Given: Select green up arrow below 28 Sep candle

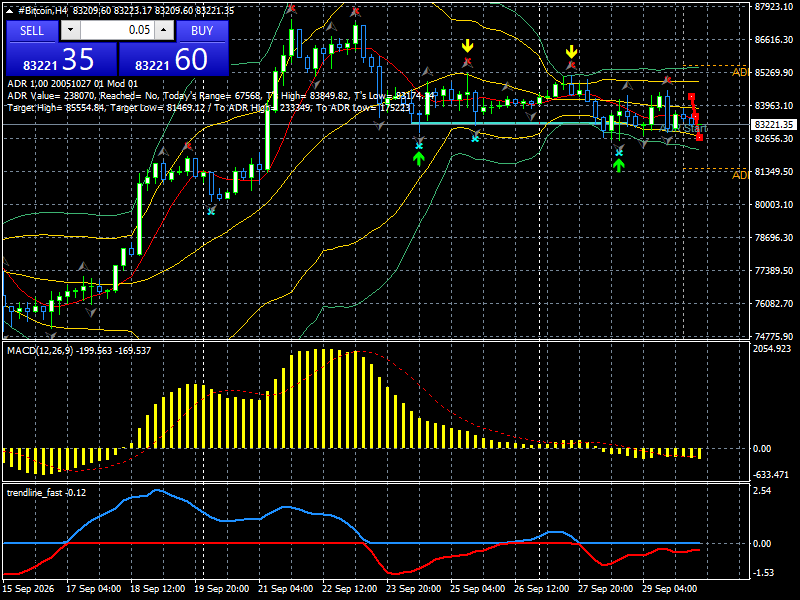Looking at the screenshot, I should click(619, 165).
